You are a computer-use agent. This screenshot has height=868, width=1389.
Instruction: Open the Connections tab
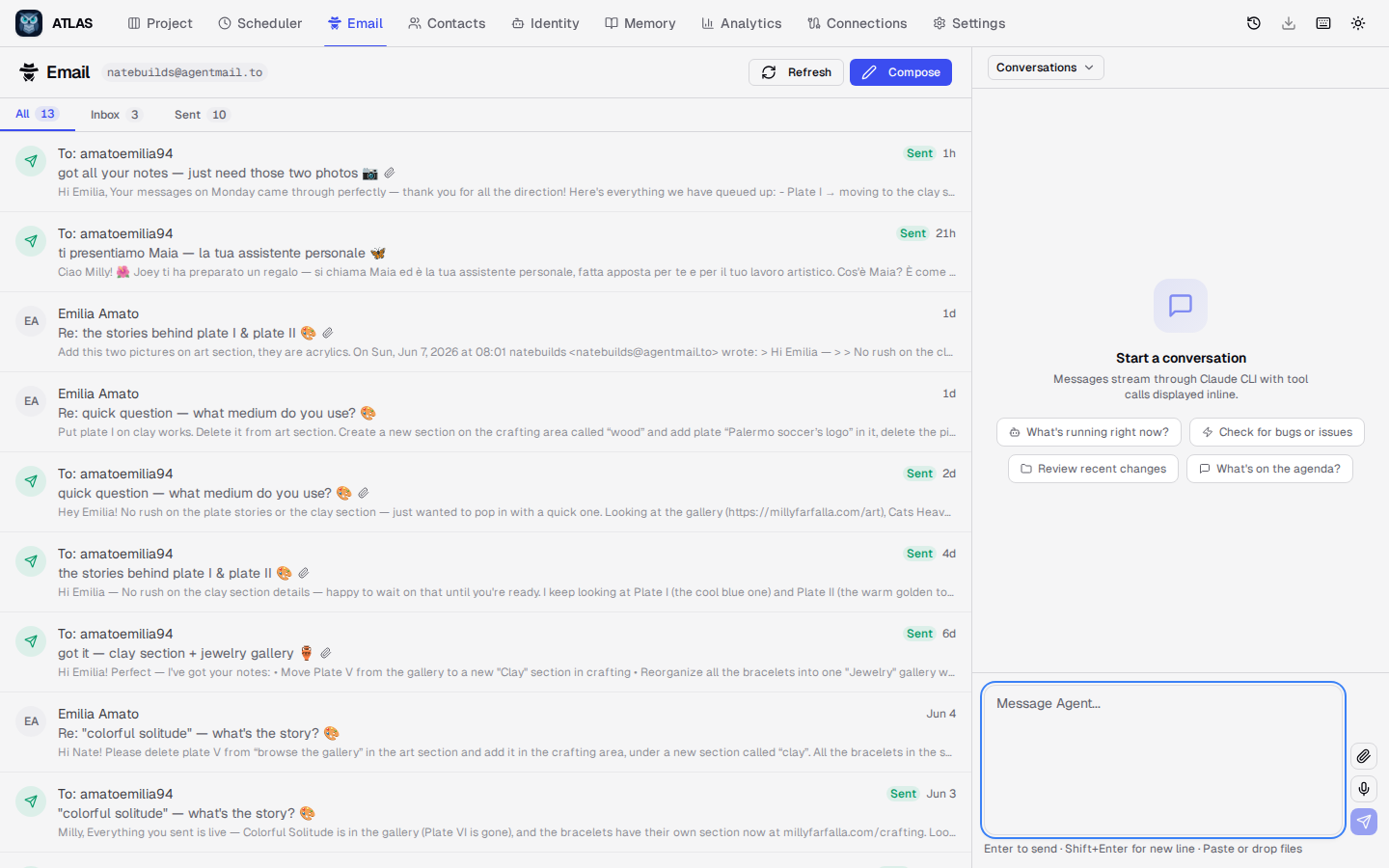(x=857, y=23)
